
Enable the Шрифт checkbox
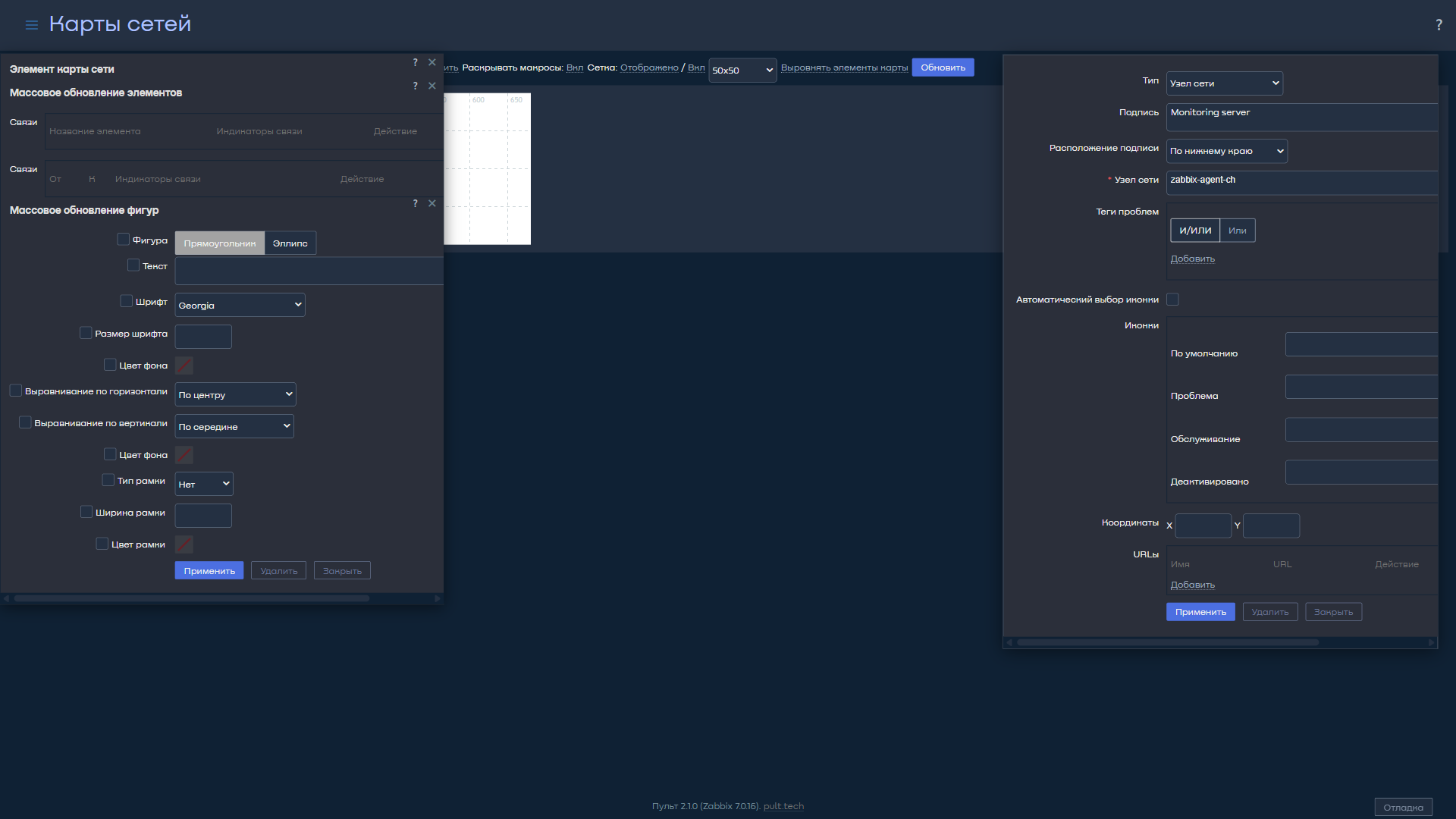(127, 301)
